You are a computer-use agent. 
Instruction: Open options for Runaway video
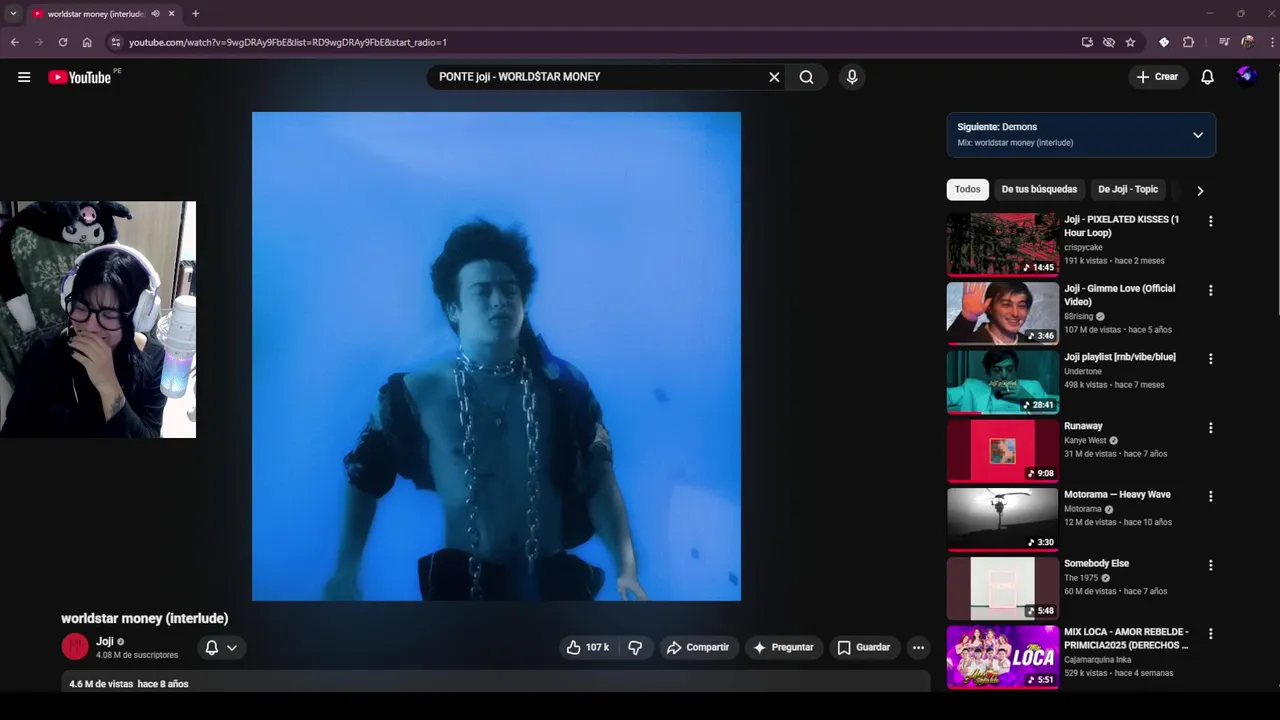click(1210, 427)
